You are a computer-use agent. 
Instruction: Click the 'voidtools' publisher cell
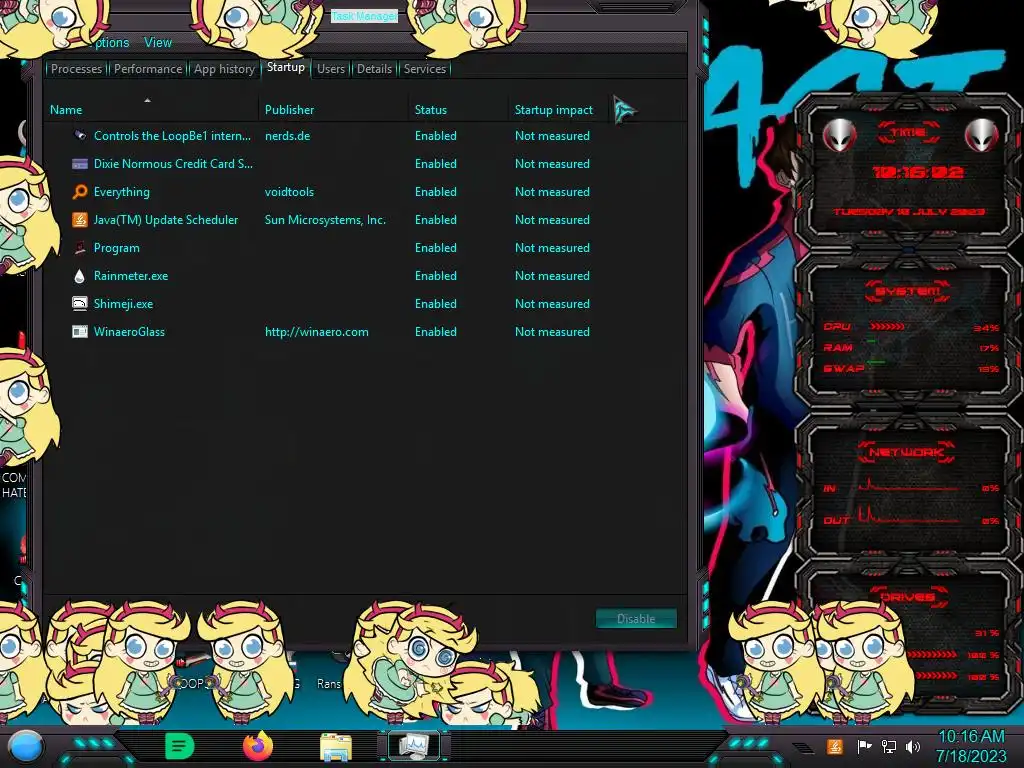click(x=289, y=192)
